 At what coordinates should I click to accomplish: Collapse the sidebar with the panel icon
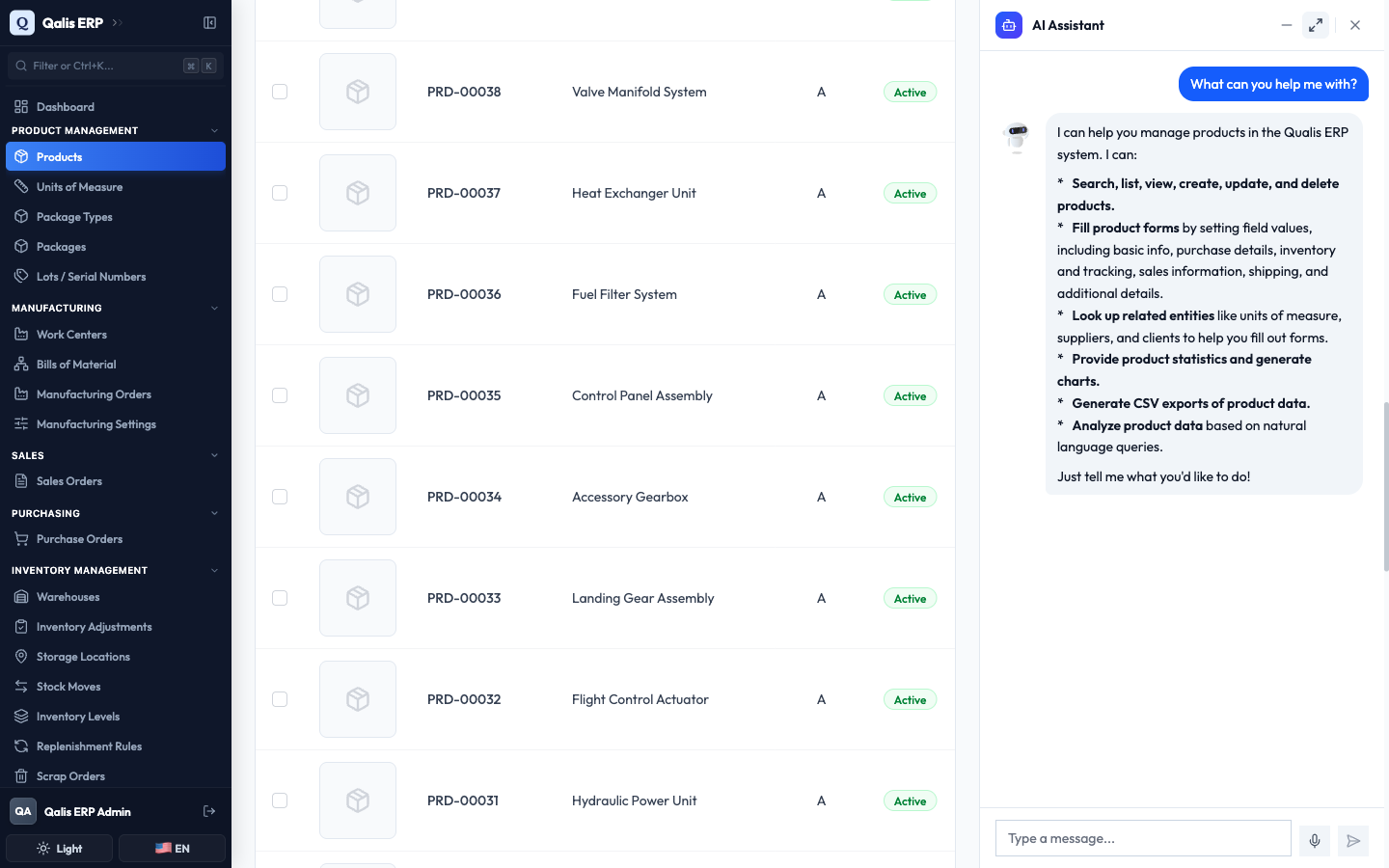pos(209,22)
